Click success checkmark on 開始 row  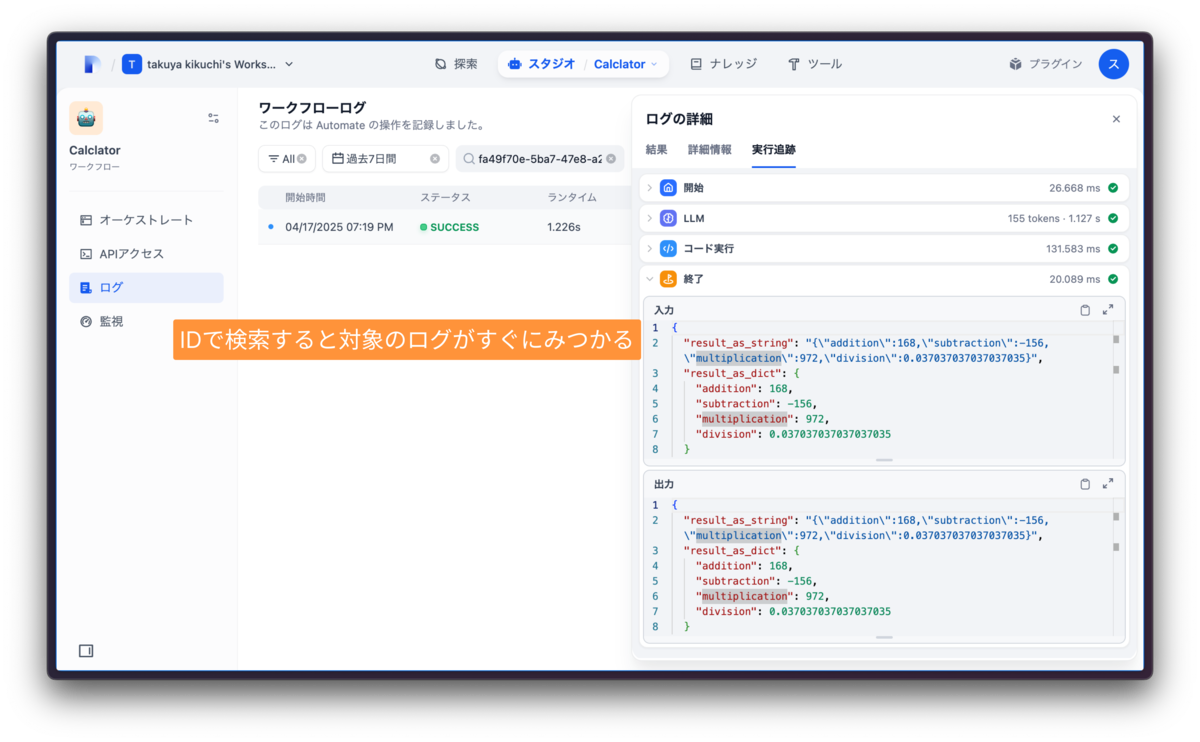pyautogui.click(x=1113, y=188)
